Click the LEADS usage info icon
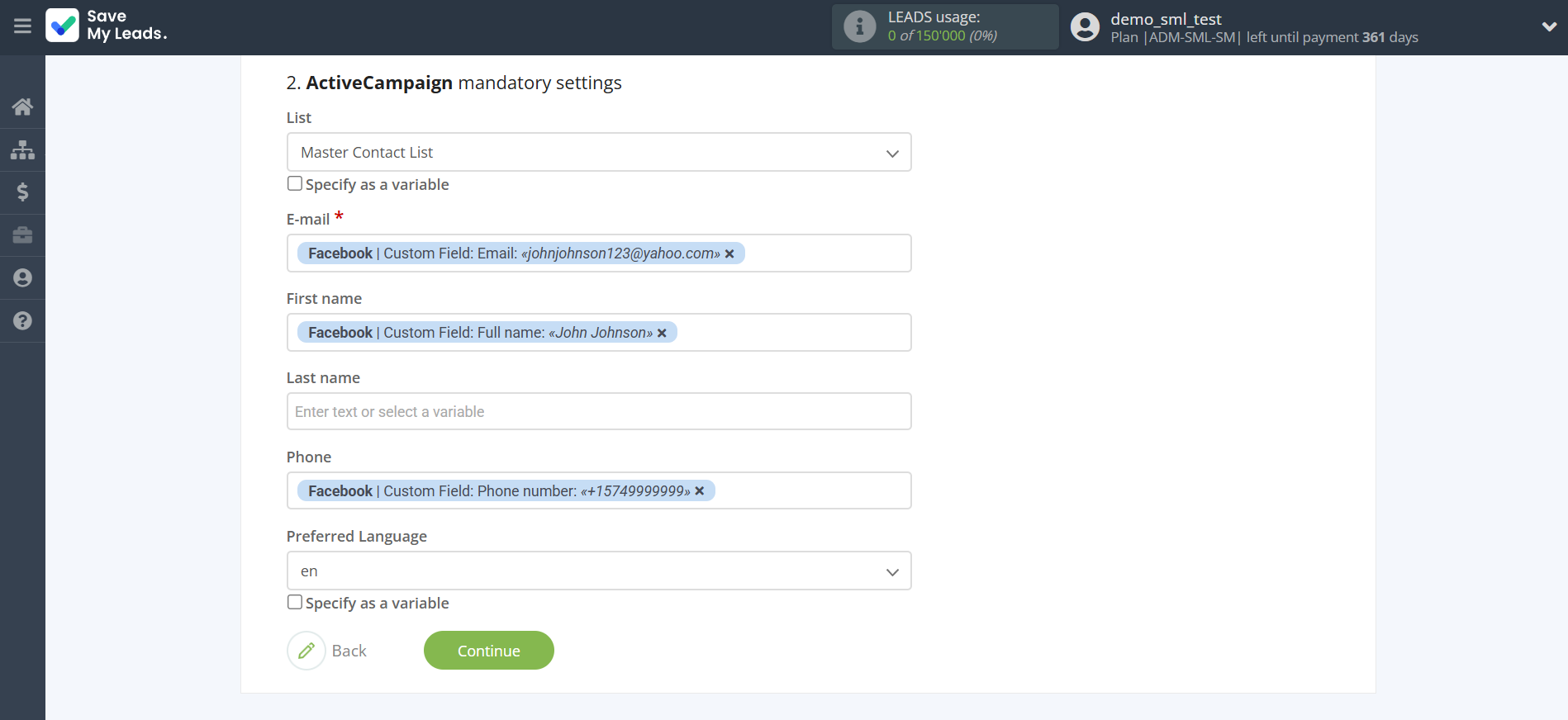Viewport: 1568px width, 720px height. pyautogui.click(x=859, y=27)
